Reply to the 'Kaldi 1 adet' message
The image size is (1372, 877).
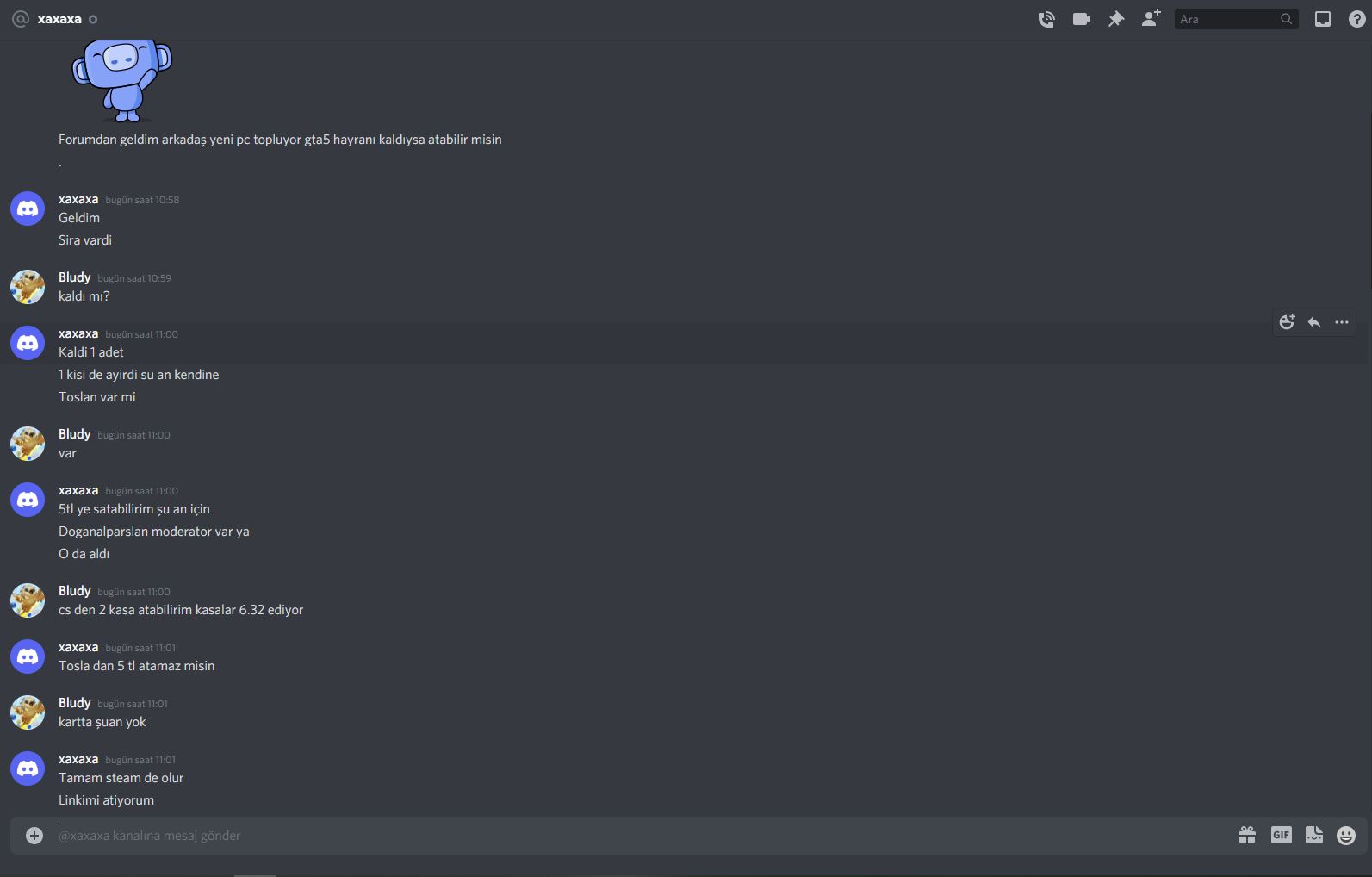click(x=1313, y=321)
